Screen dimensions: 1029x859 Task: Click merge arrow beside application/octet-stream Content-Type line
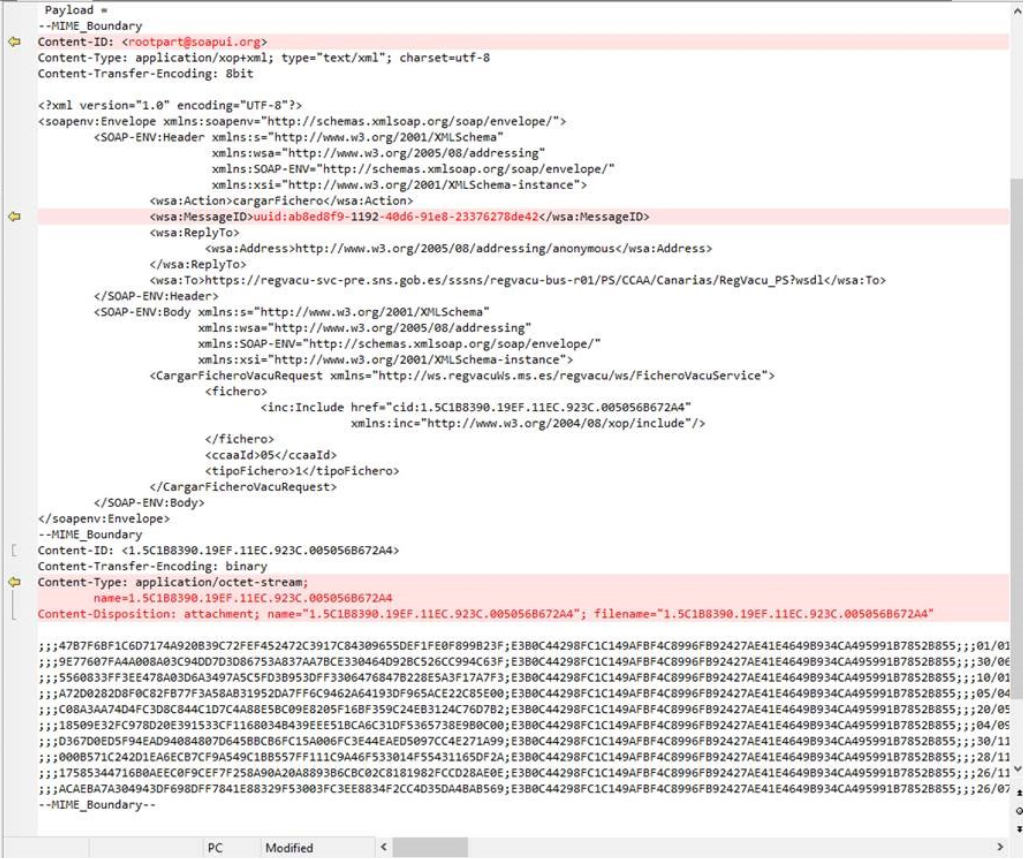[14, 582]
